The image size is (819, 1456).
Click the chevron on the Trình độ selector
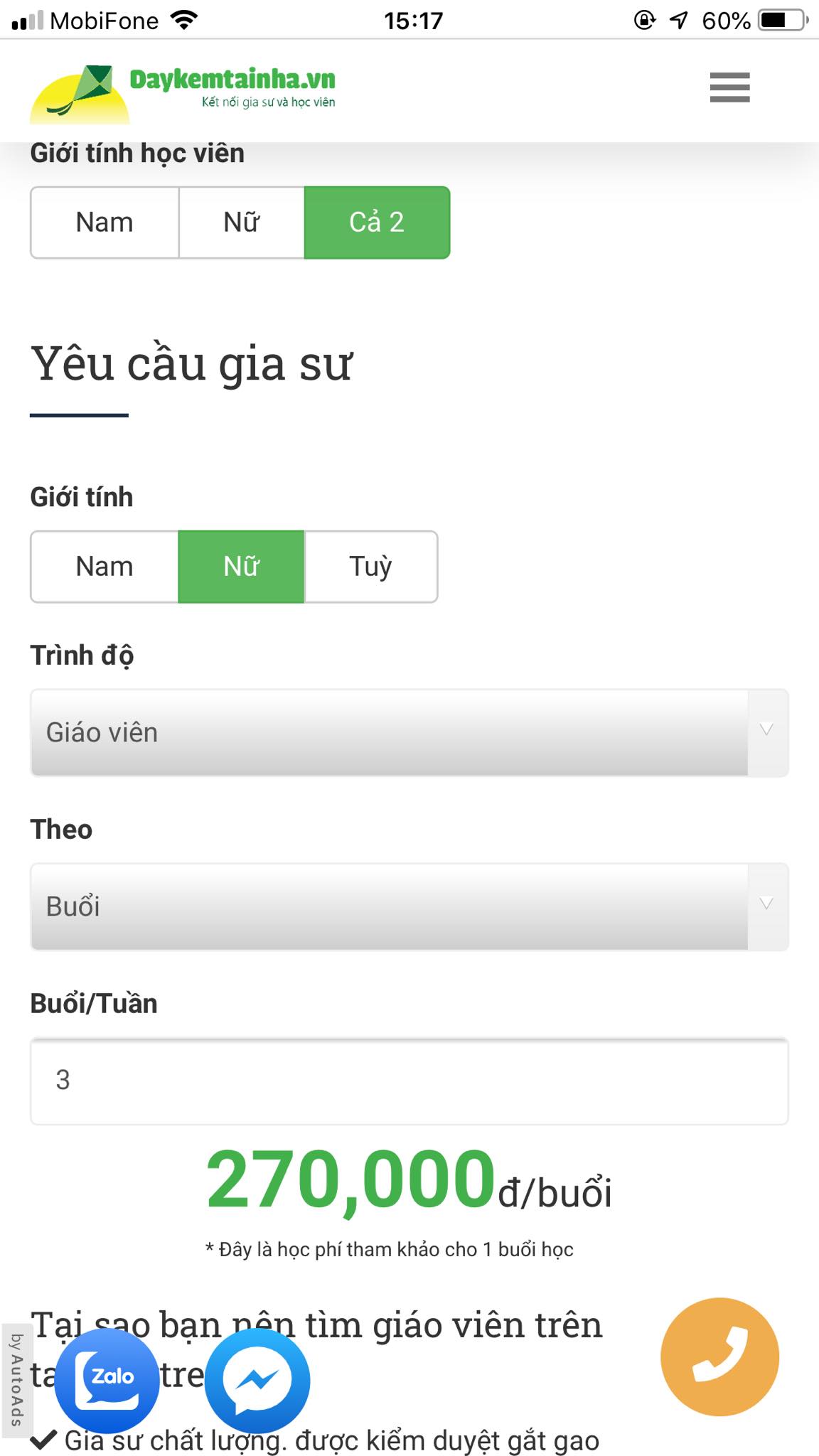(x=765, y=729)
